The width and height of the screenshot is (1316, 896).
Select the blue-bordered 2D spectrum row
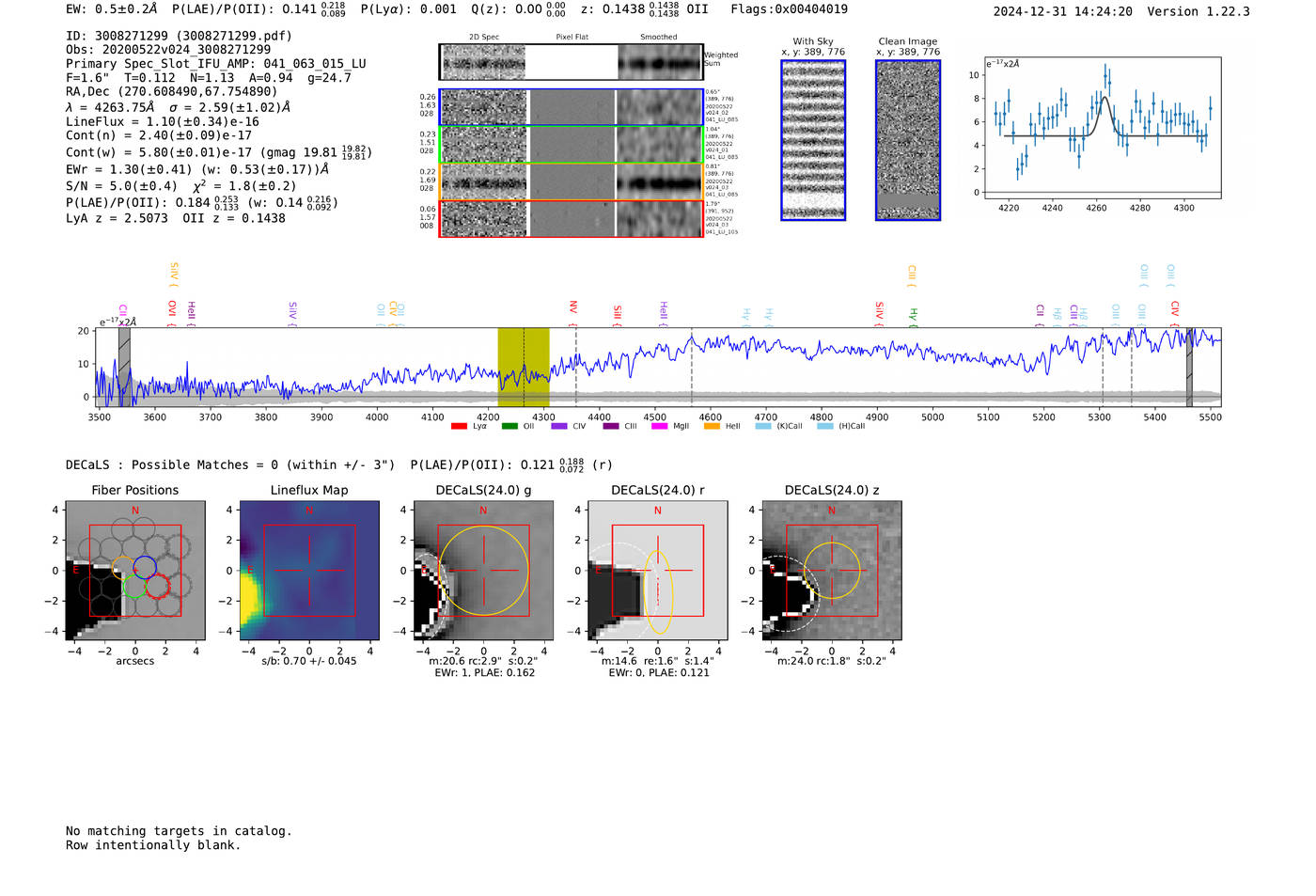[571, 107]
